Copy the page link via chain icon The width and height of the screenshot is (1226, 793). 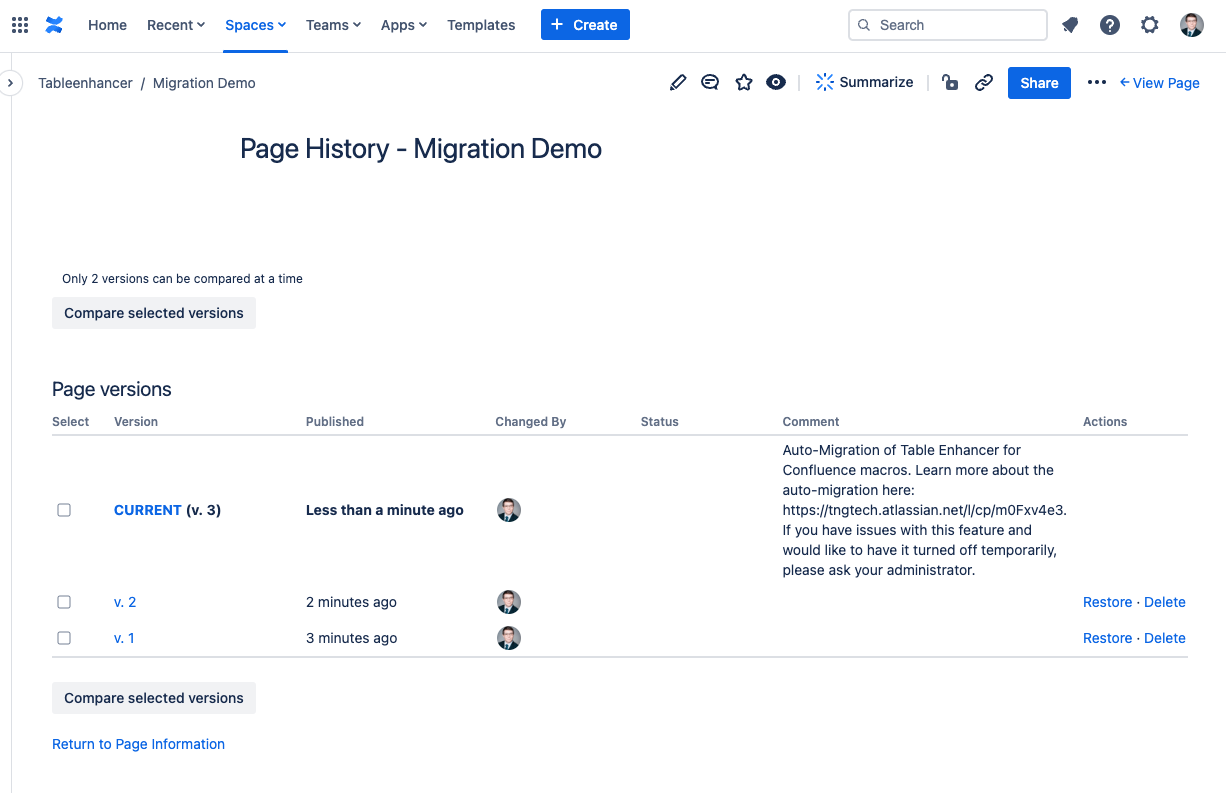click(984, 83)
